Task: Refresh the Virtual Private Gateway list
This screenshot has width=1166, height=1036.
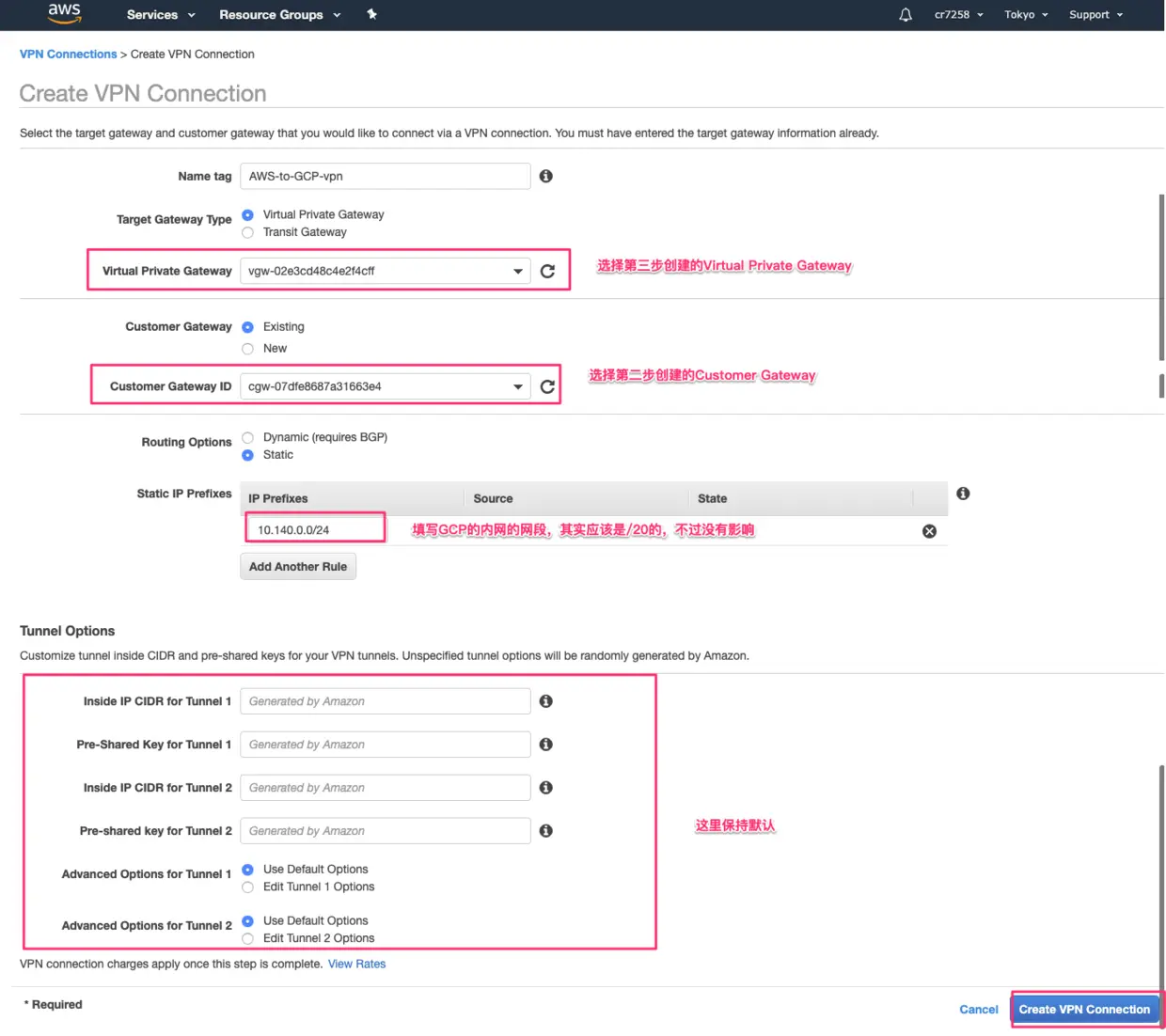Action: (x=548, y=272)
